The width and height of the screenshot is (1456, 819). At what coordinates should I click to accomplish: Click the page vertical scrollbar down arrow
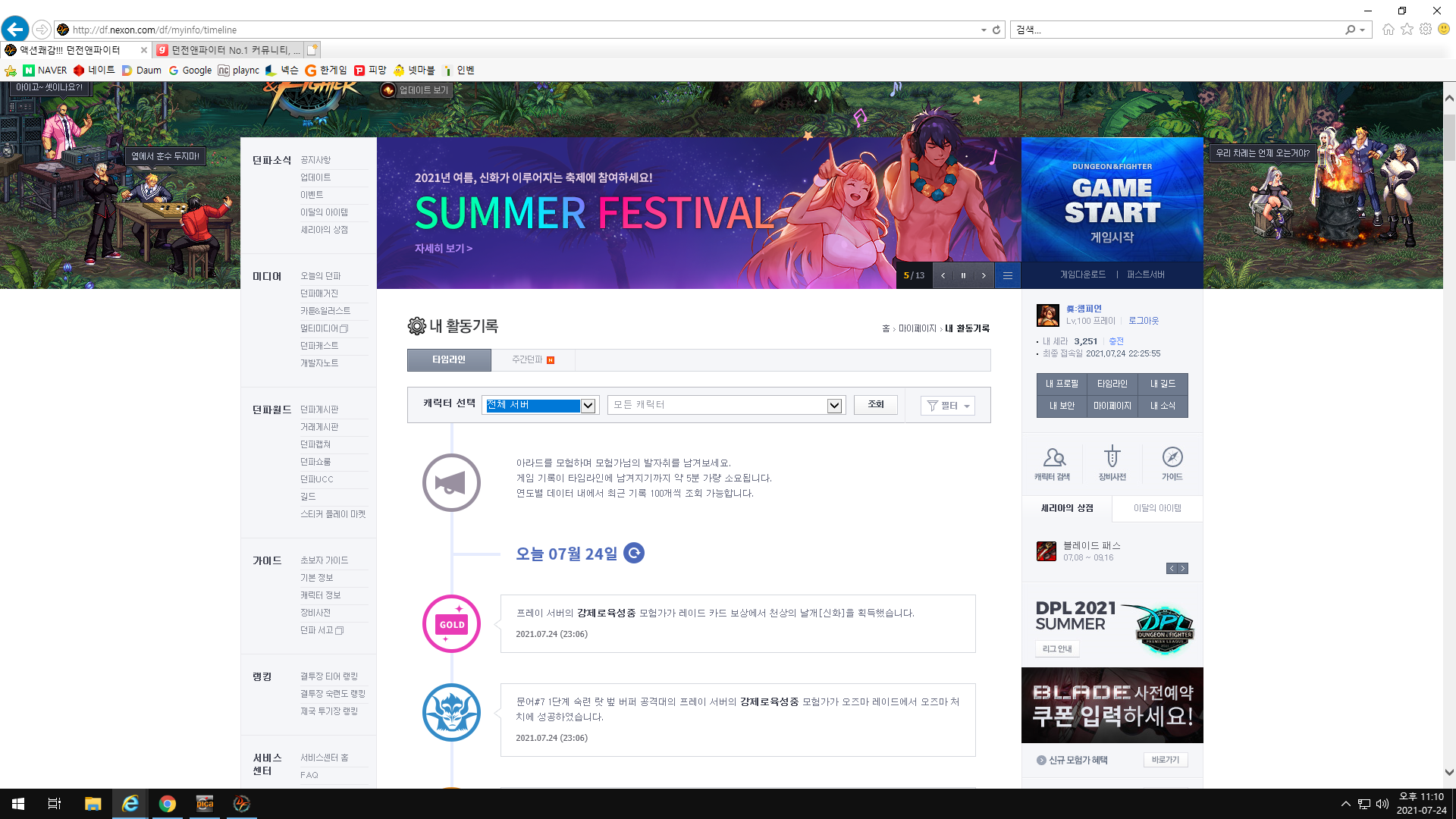click(1449, 773)
